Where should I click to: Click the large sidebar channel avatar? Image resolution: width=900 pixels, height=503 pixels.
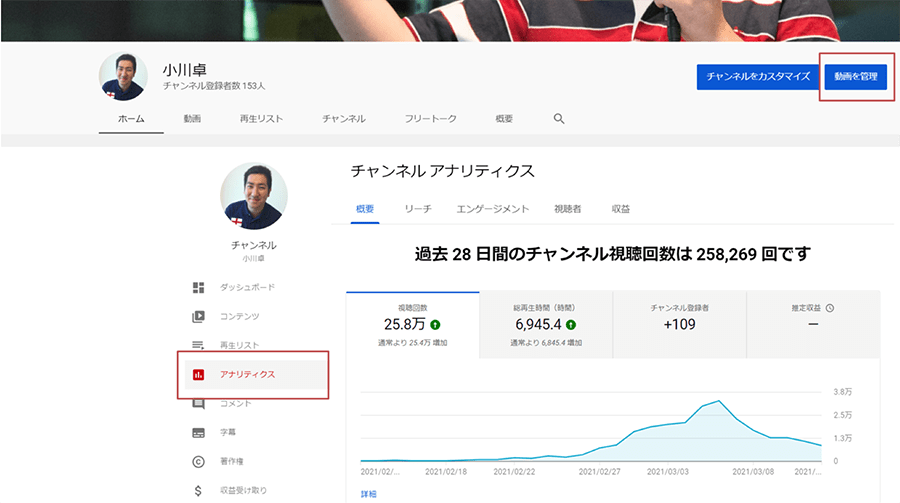[x=254, y=196]
